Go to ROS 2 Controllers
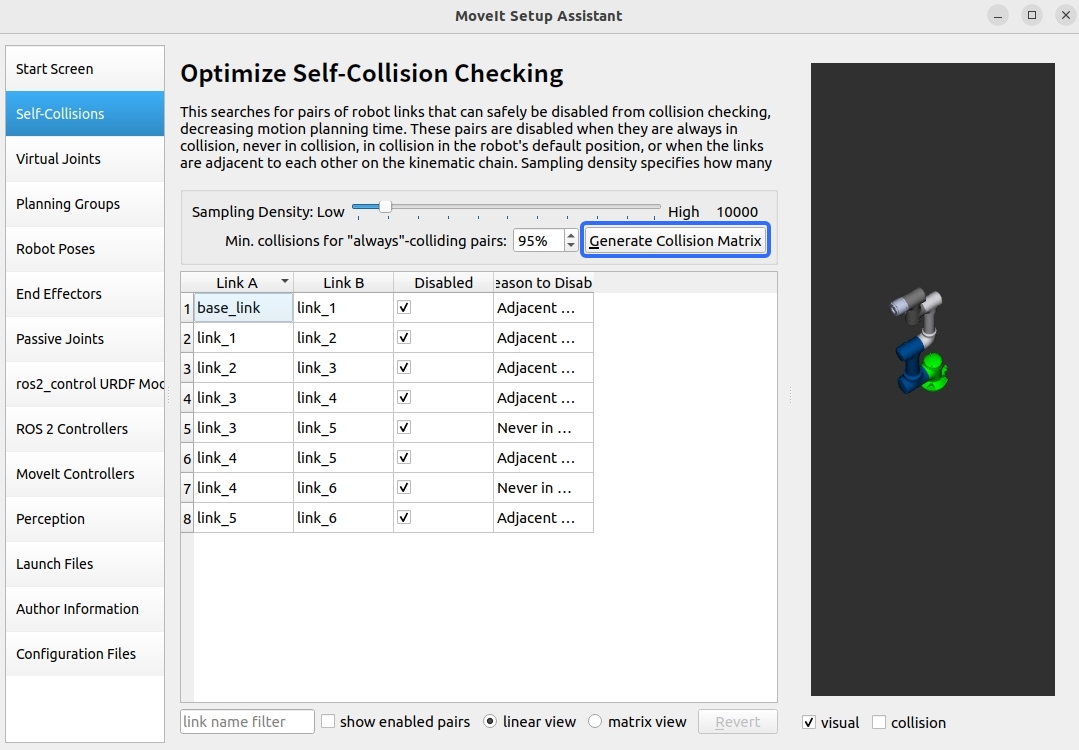 click(85, 429)
